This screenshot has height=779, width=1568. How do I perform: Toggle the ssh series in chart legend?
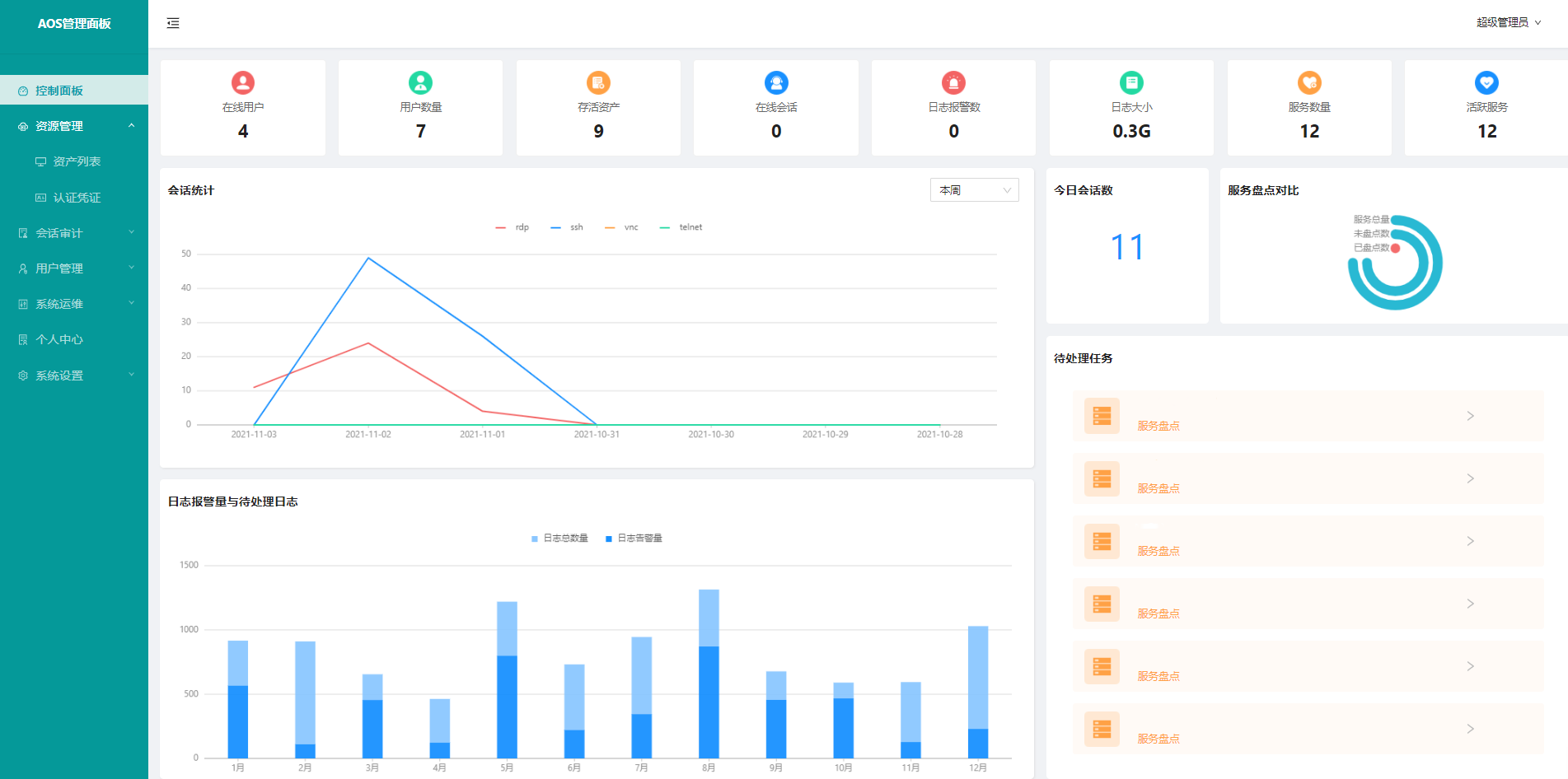[568, 227]
